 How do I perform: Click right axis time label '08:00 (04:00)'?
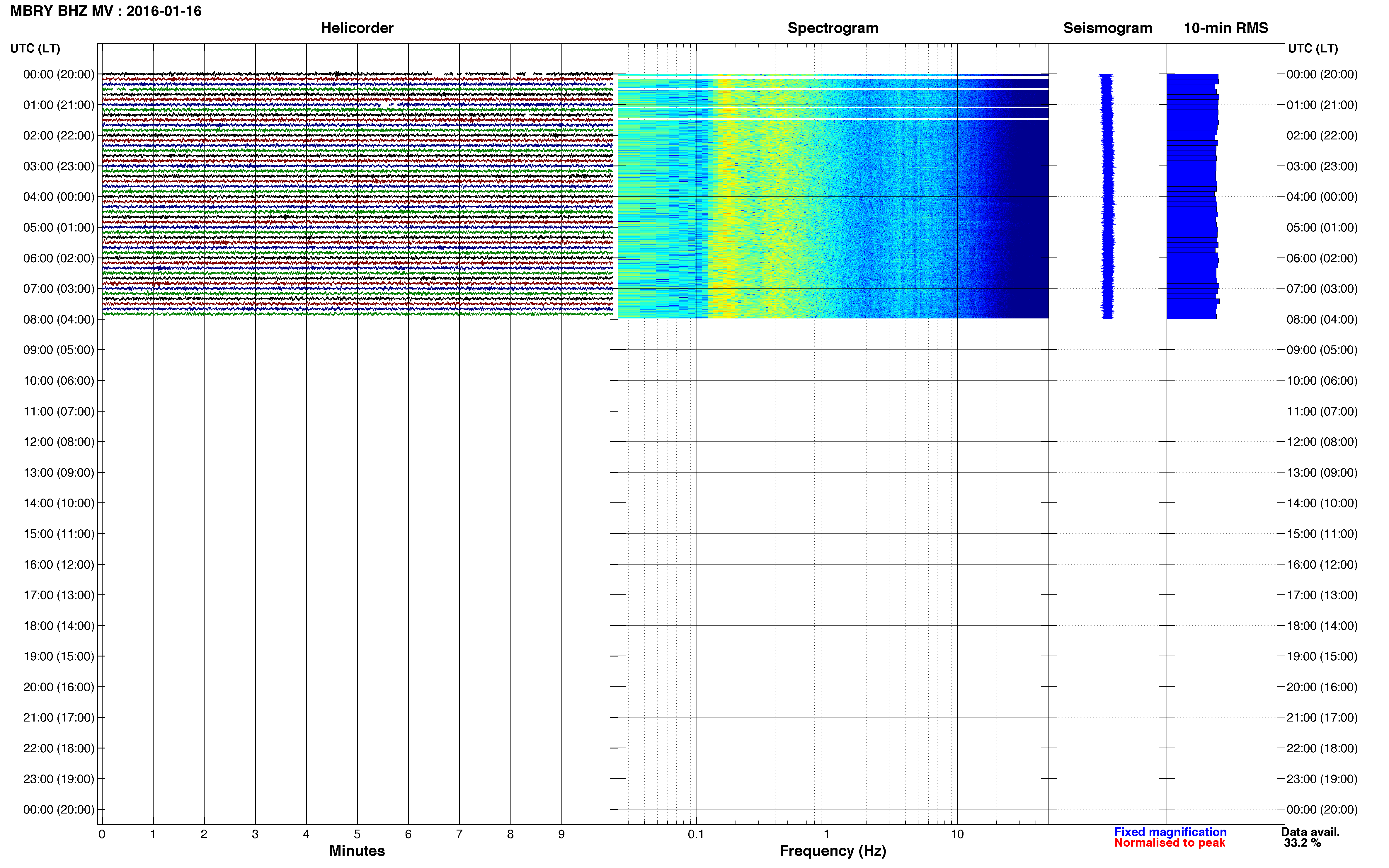(1322, 319)
